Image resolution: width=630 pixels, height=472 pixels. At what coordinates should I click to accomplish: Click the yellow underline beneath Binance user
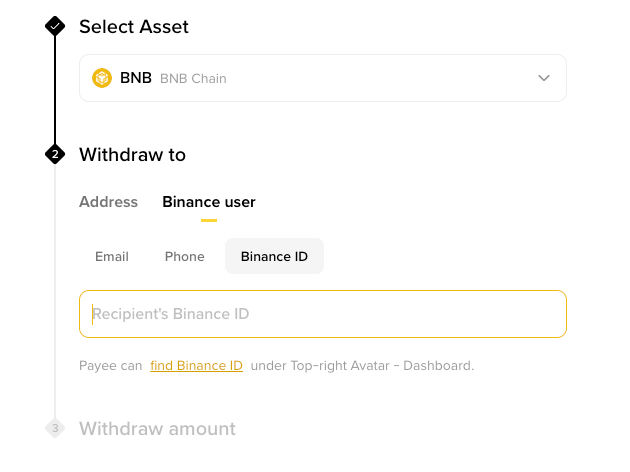(209, 221)
